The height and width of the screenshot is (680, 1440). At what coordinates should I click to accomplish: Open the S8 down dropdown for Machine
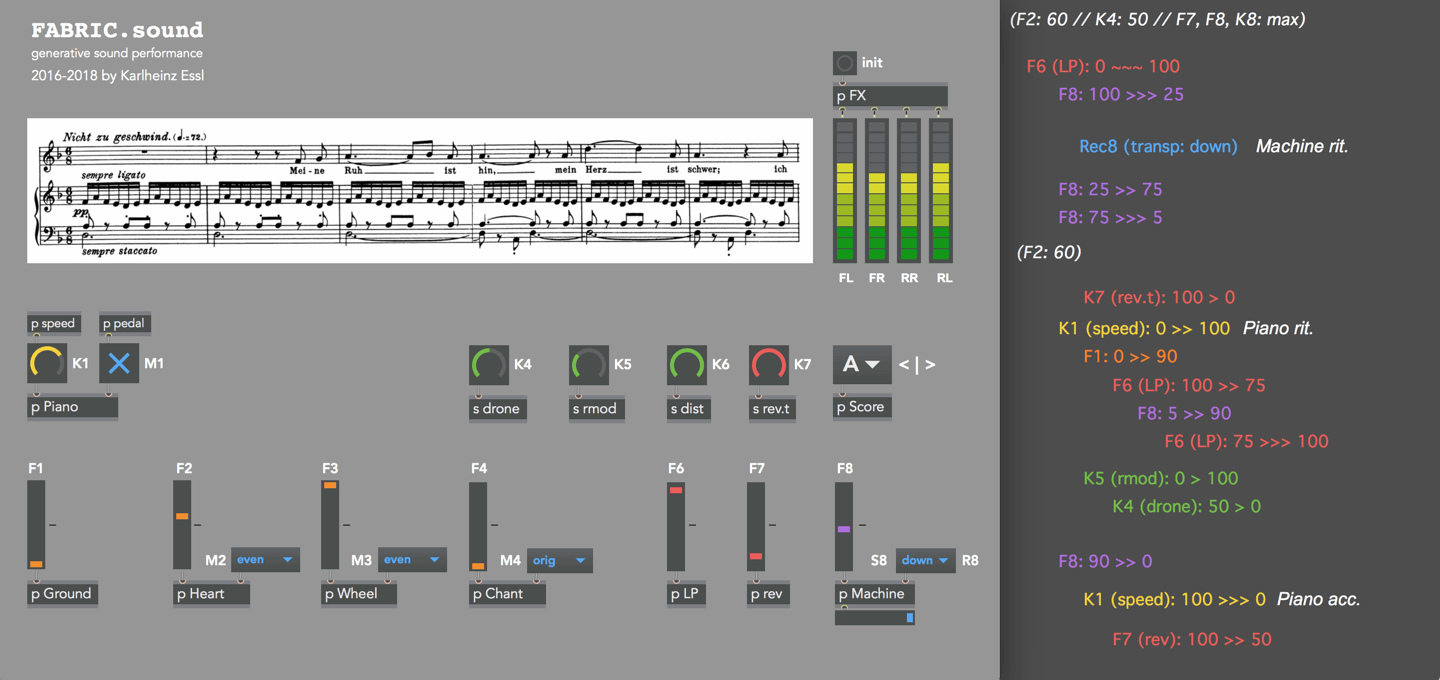(925, 560)
